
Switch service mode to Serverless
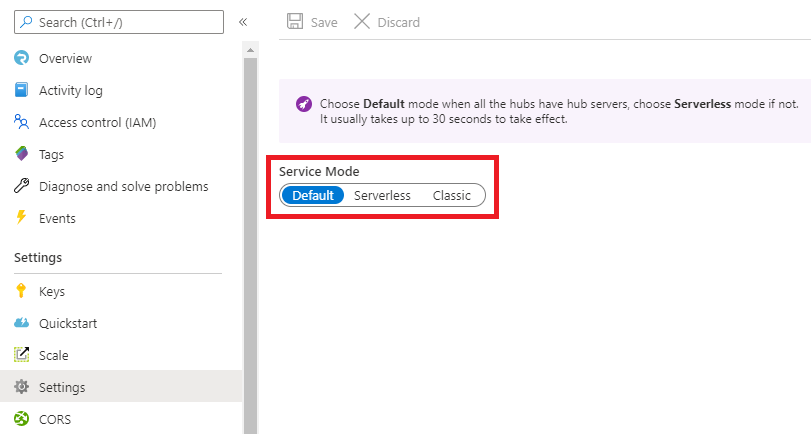click(x=382, y=195)
